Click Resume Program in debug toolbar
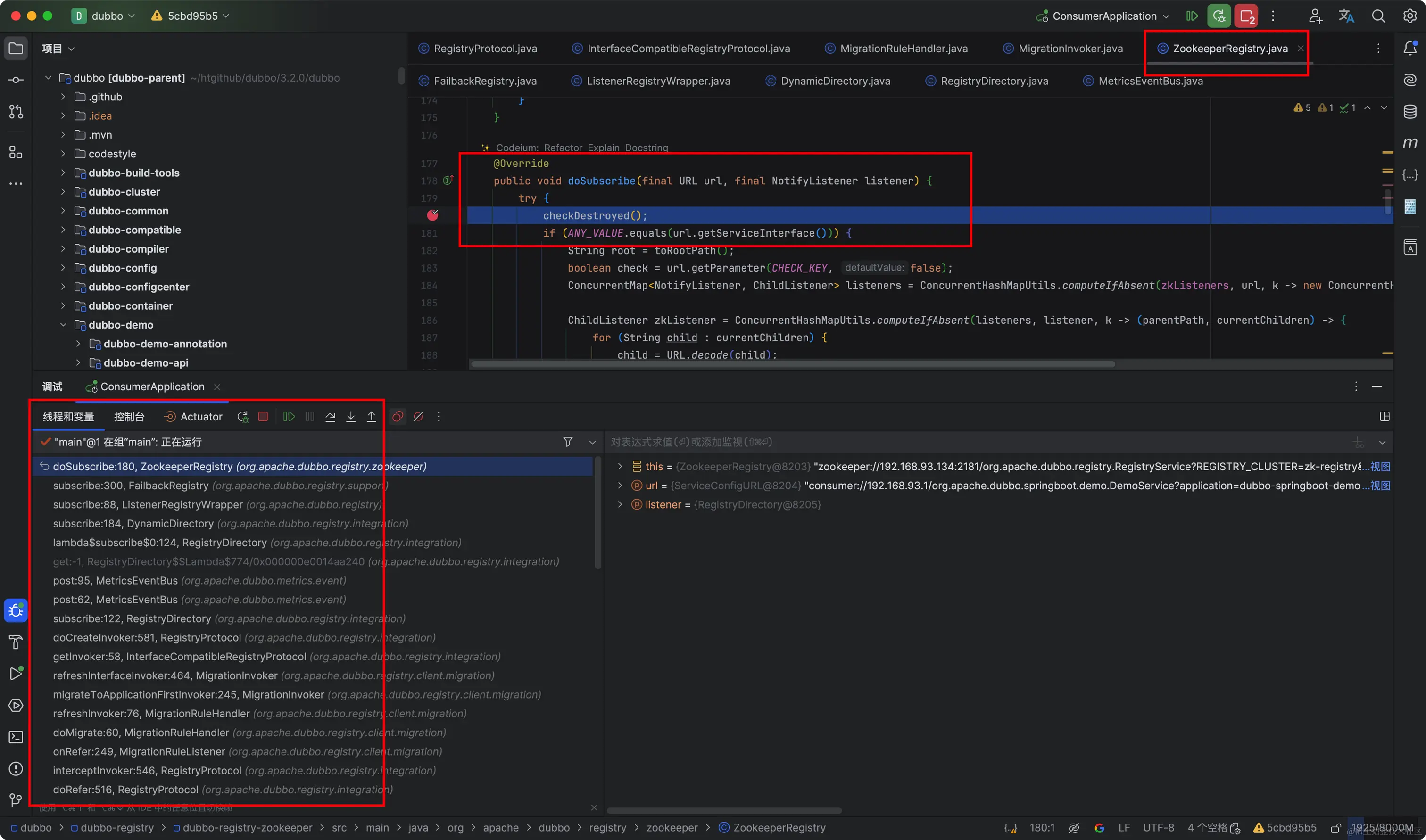The image size is (1426, 840). [289, 417]
